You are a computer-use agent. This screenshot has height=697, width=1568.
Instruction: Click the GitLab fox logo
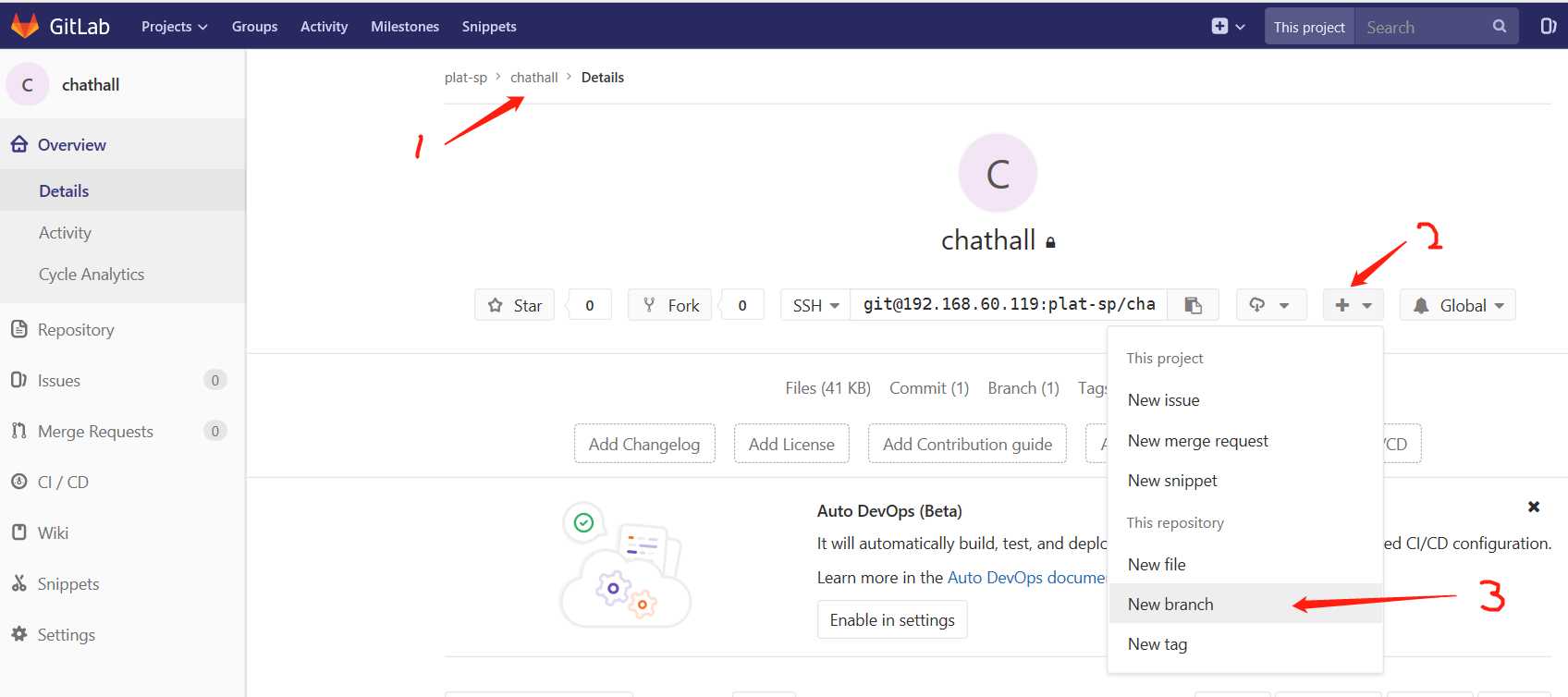click(x=25, y=26)
